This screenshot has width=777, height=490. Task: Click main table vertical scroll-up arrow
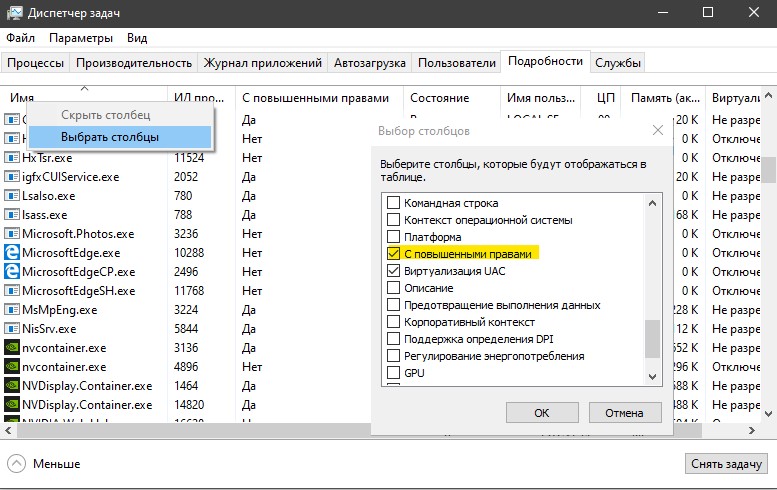(x=768, y=95)
